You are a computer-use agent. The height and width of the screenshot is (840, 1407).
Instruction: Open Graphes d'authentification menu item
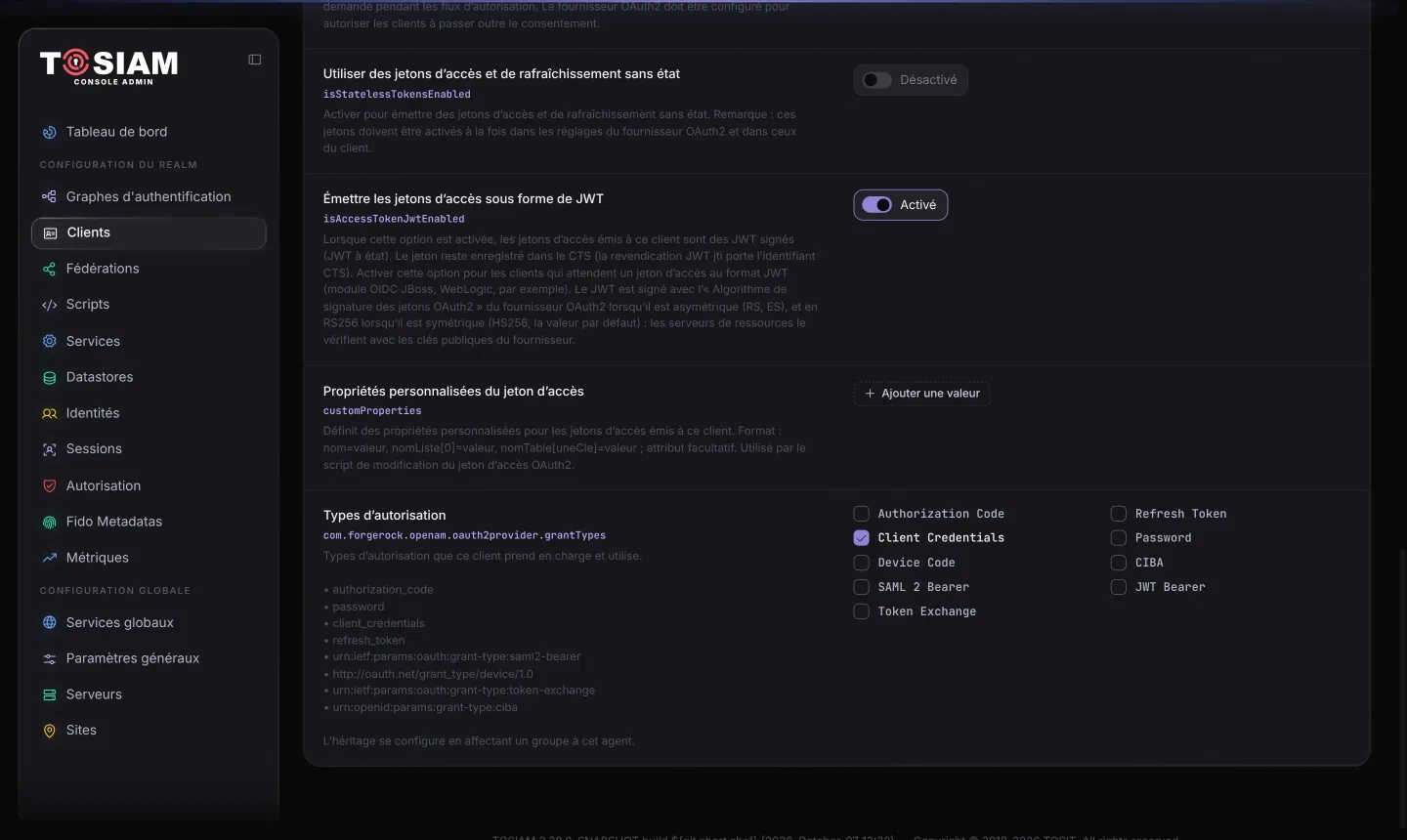pos(149,196)
